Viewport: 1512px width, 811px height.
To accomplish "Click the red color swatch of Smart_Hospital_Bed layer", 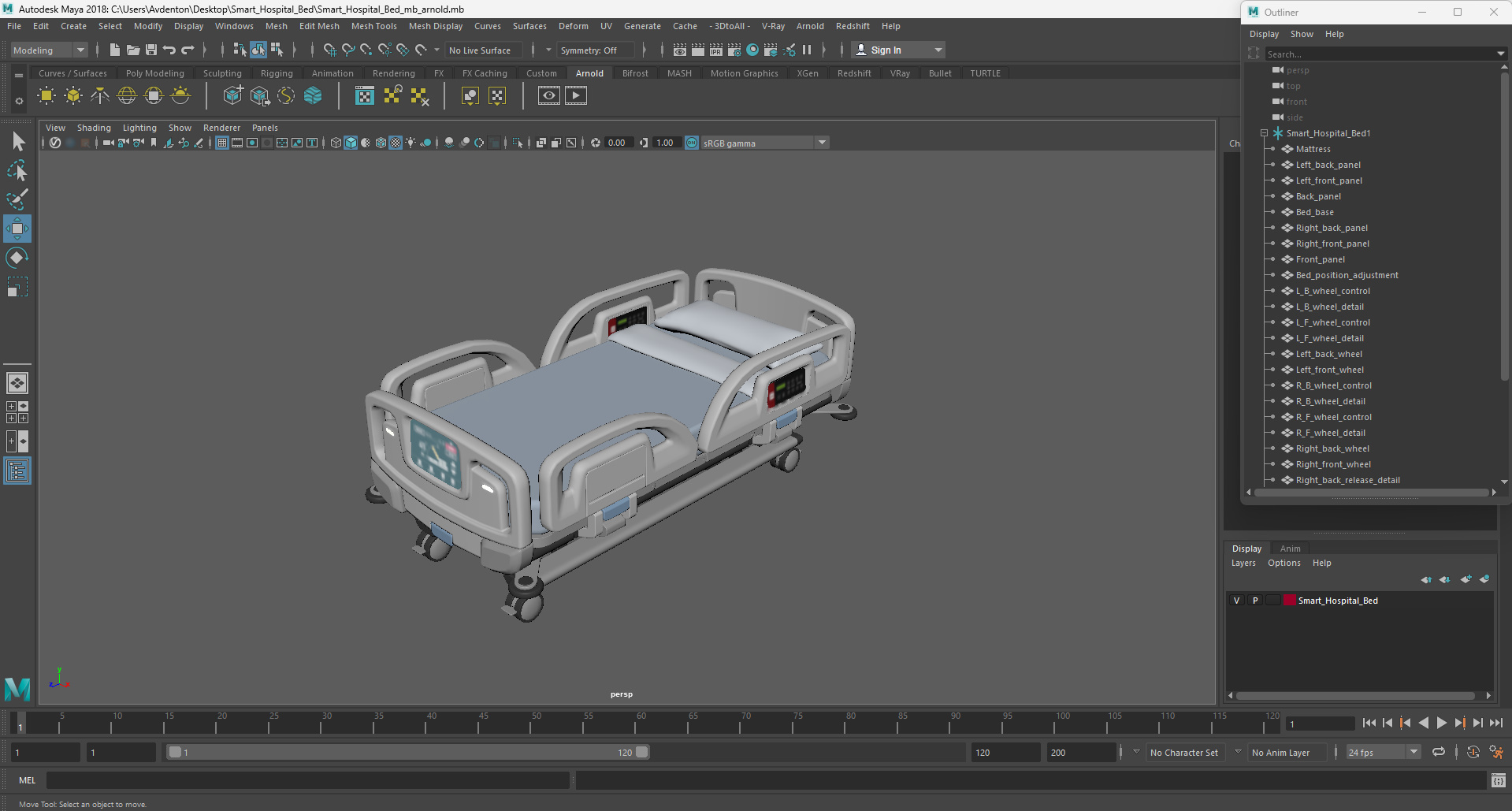I will (x=1290, y=601).
